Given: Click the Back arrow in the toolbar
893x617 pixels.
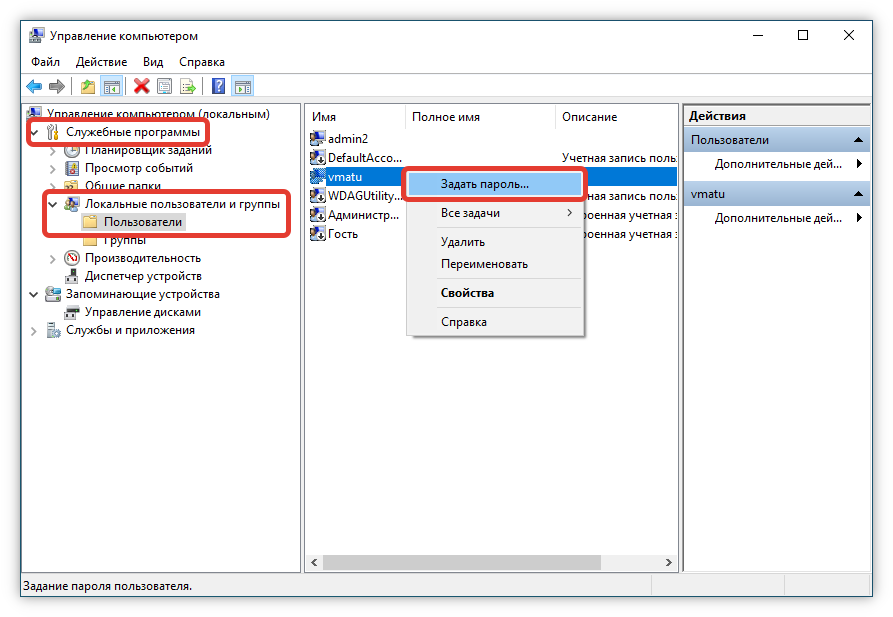Looking at the screenshot, I should click(34, 87).
